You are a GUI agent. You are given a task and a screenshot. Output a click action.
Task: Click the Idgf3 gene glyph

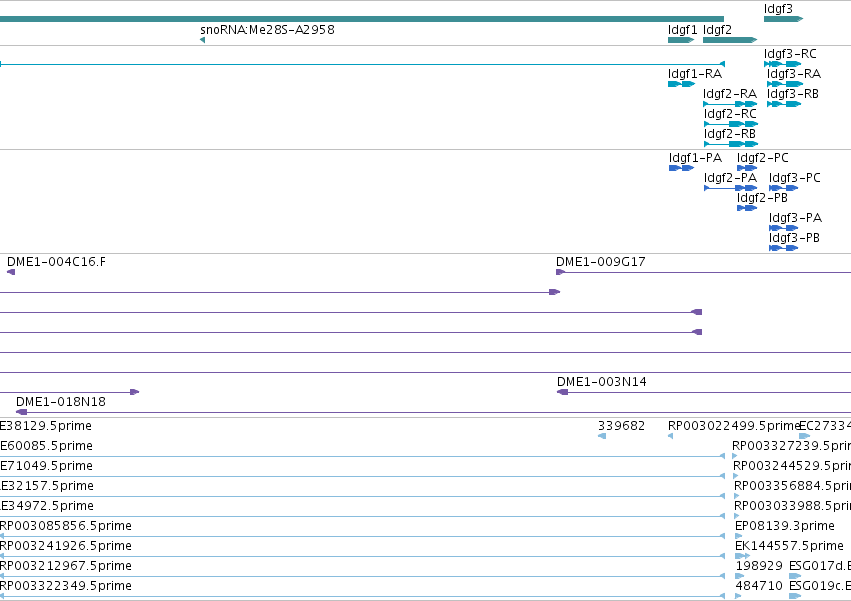pos(783,19)
